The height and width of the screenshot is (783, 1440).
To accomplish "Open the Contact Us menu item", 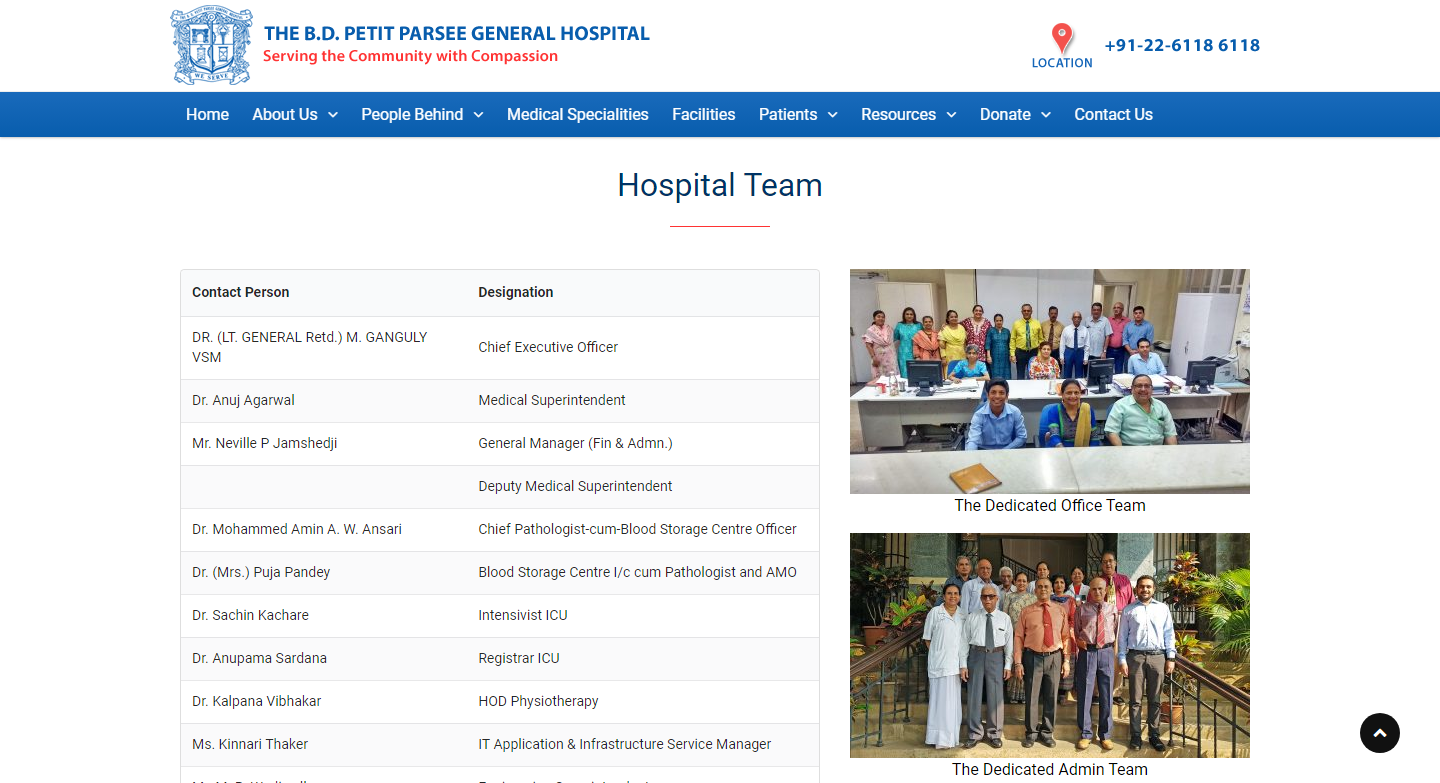I will (x=1113, y=114).
